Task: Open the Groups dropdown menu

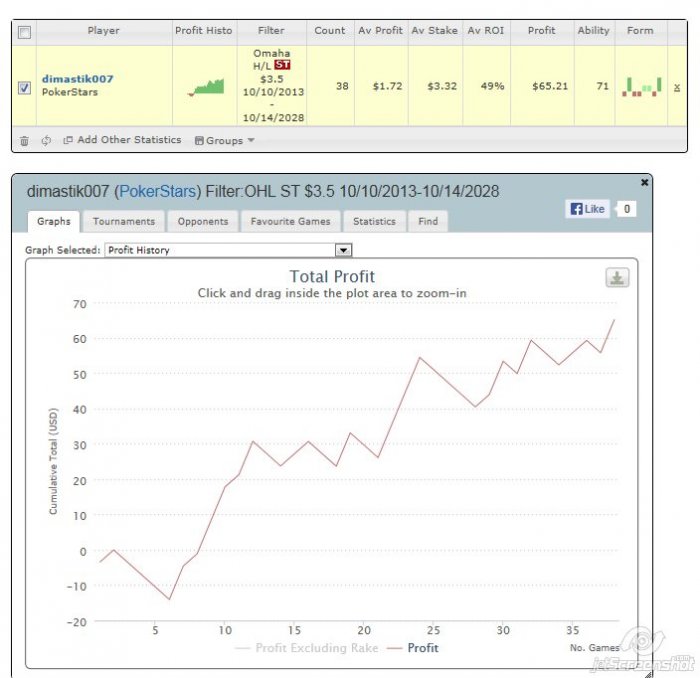Action: [225, 141]
